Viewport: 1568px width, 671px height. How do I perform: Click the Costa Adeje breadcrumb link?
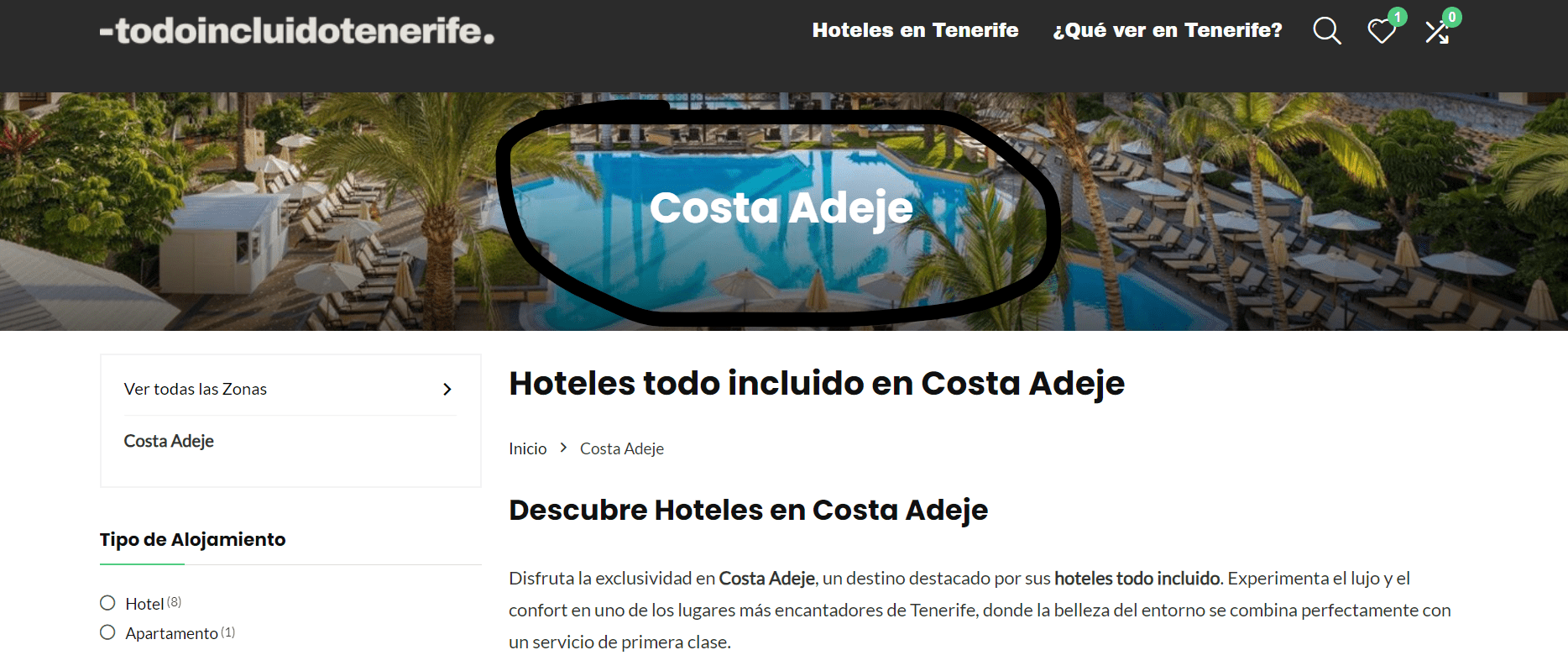(622, 448)
